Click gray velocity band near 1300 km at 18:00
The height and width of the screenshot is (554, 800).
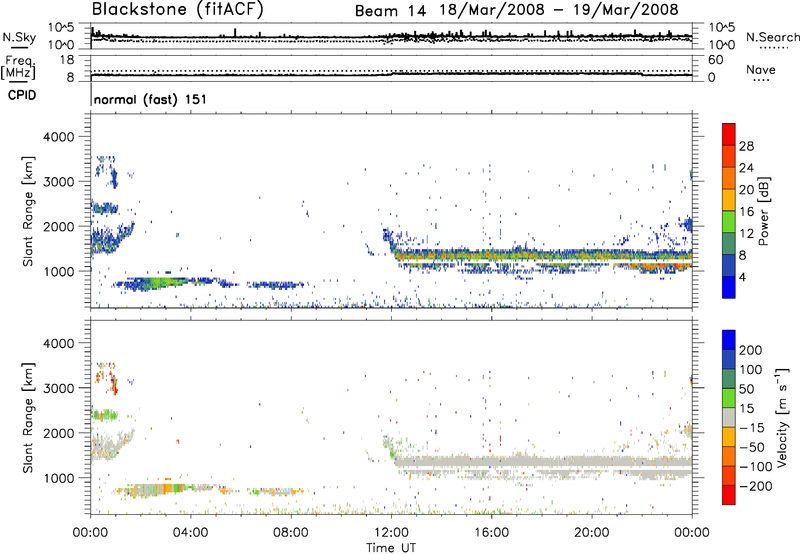[541, 462]
